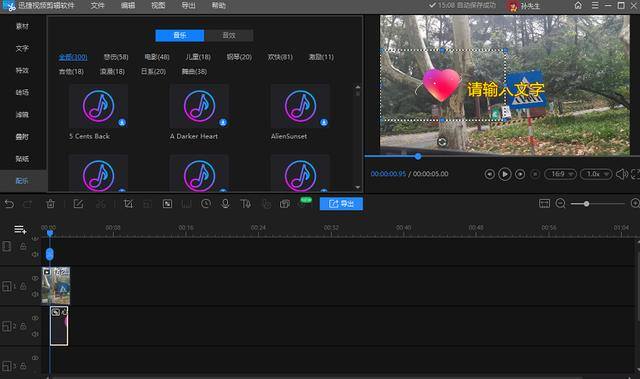This screenshot has width=640, height=379.
Task: Mute the main video track speaker
Action: coord(35,254)
